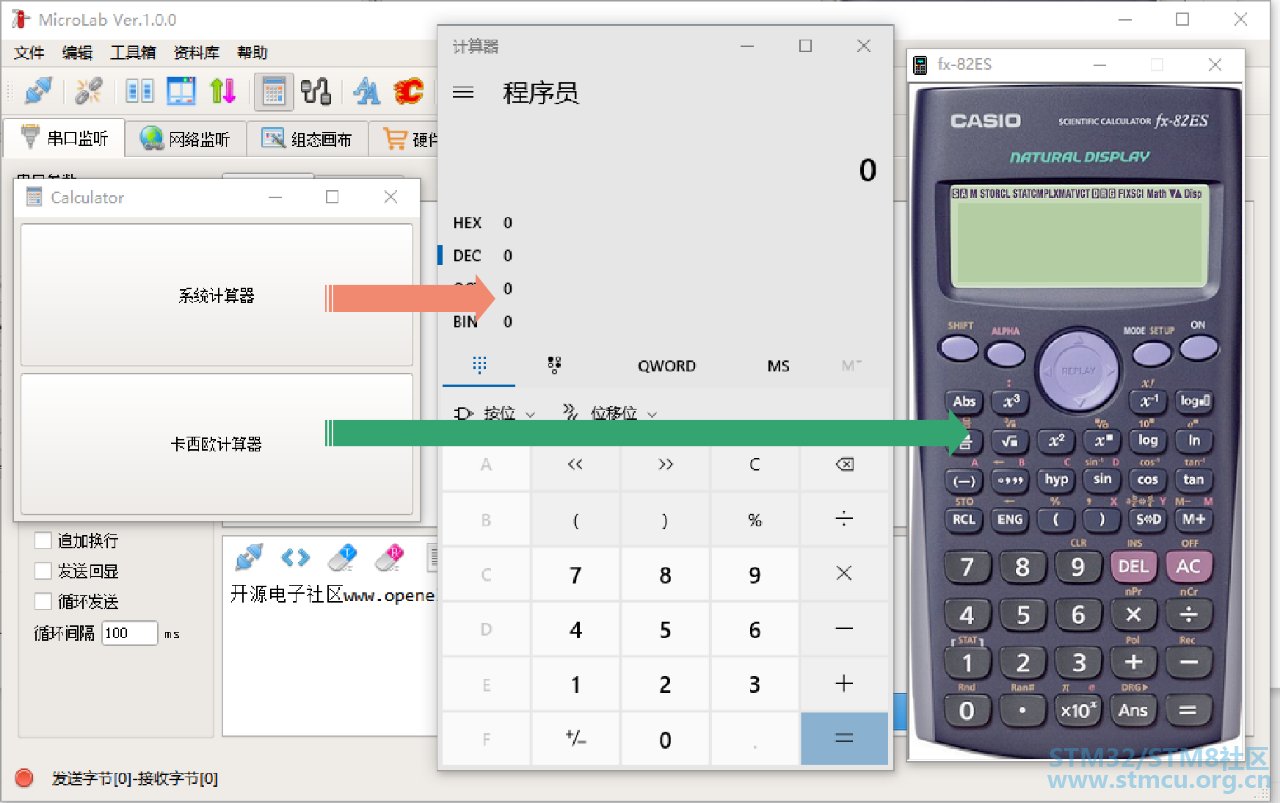Click the AC key on Casio calculator
This screenshot has width=1280, height=803.
click(1188, 566)
